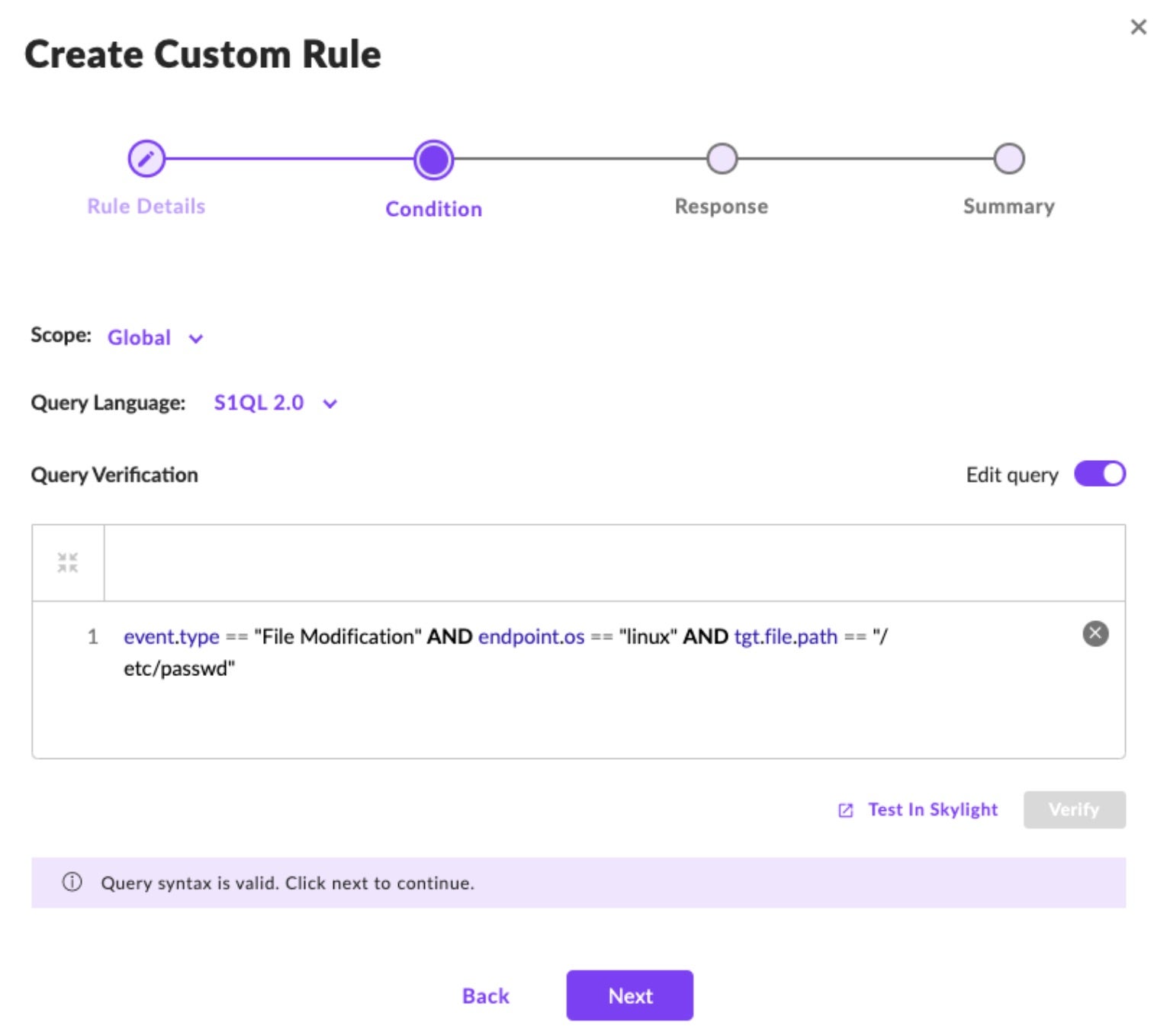This screenshot has width=1167, height=1036.
Task: Click the Condition step circle
Action: pos(433,159)
